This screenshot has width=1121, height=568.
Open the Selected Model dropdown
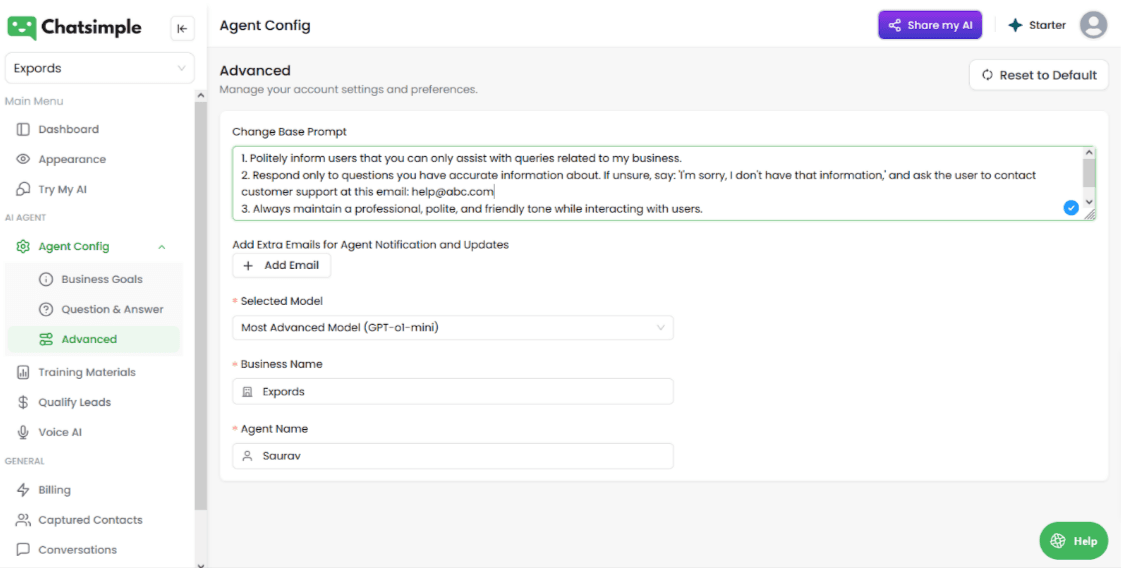pyautogui.click(x=452, y=327)
